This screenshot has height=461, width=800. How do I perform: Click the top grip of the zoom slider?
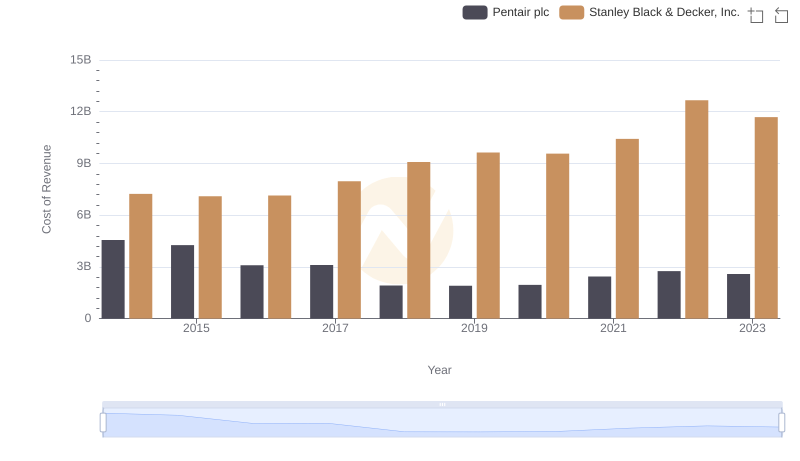442,404
